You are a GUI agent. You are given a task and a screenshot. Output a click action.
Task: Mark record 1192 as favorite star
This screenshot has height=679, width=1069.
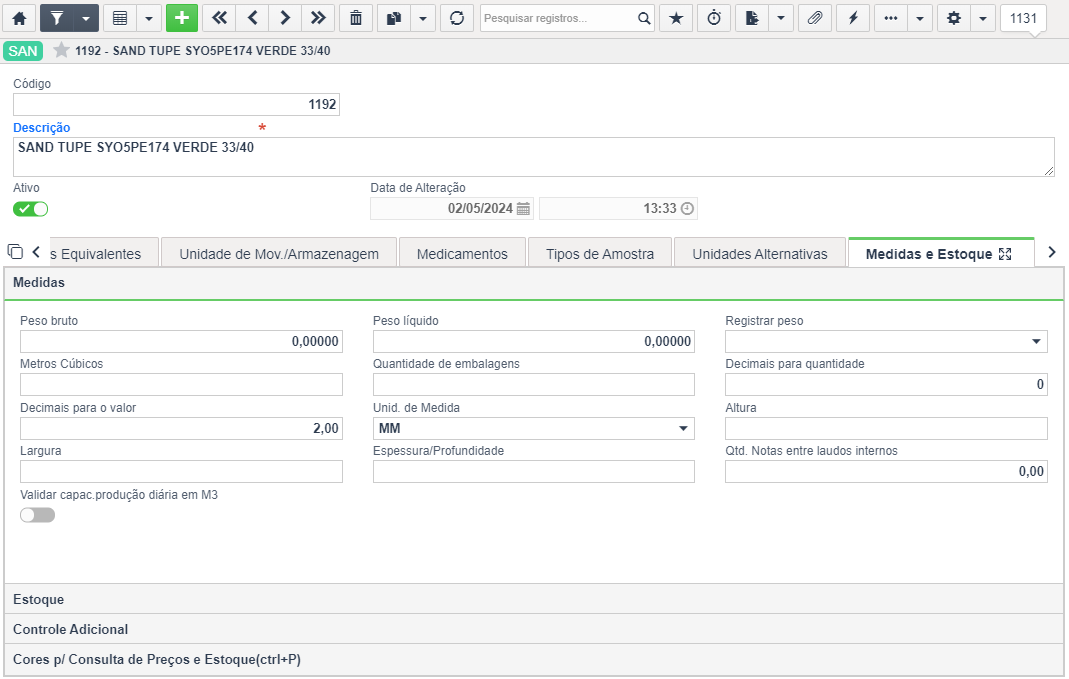point(61,50)
